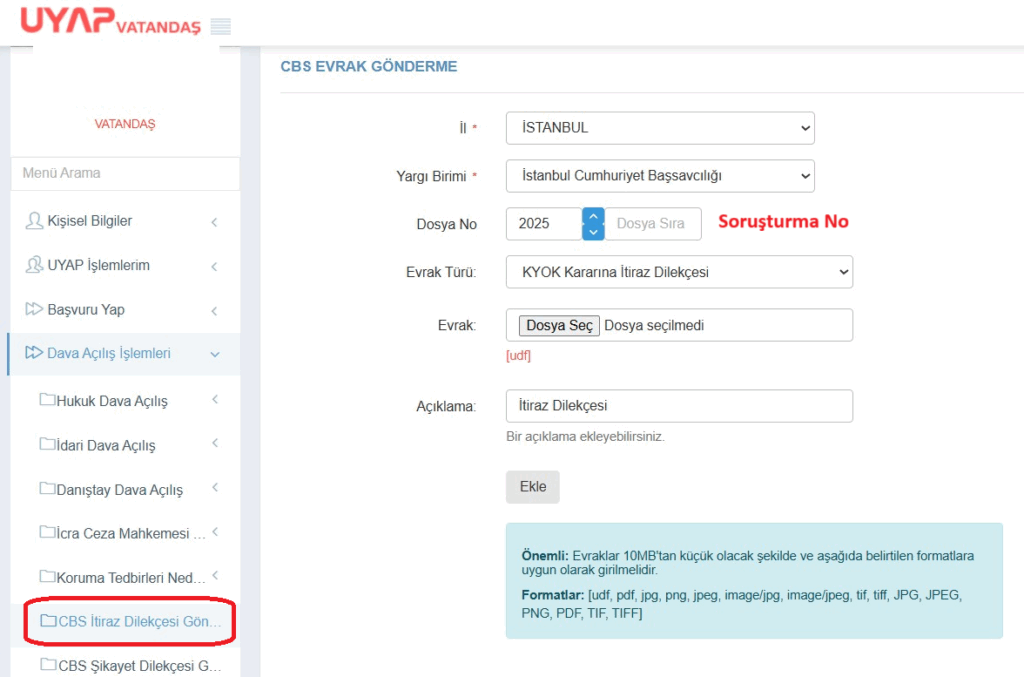Screen dimensions: 1024x677
Task: Click the CBS İtiraz Dilekçesi folder icon
Action: click(x=49, y=621)
